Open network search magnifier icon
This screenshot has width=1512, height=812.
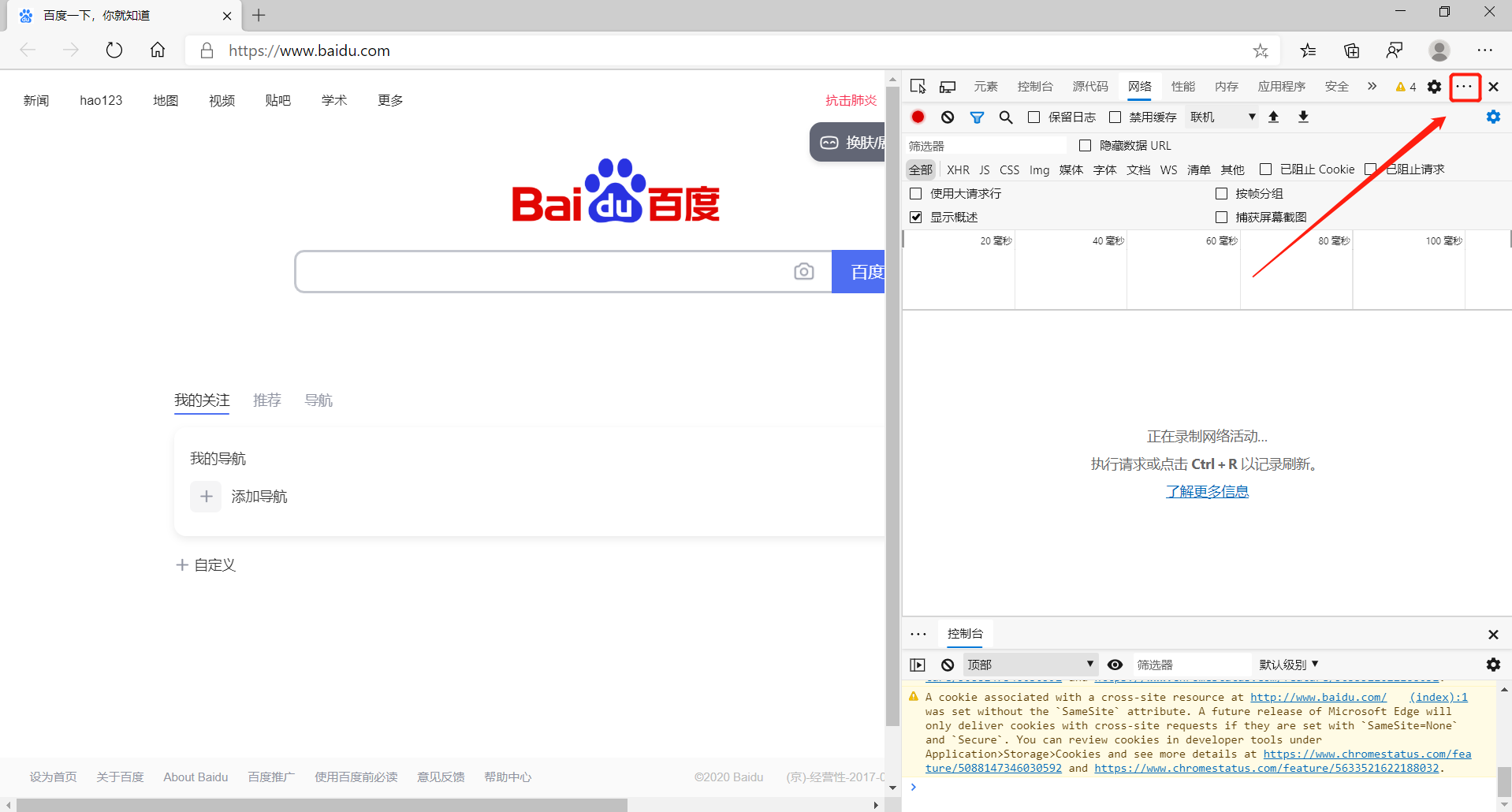click(1006, 117)
